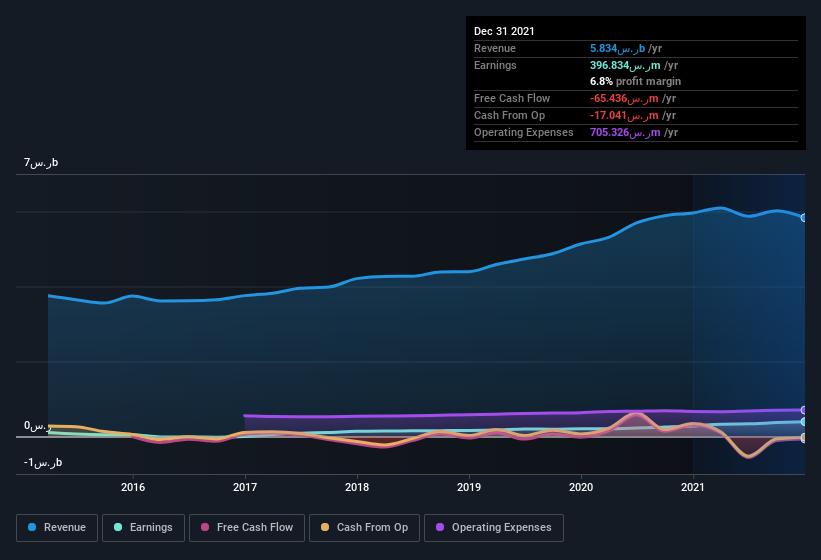
Task: Click the teal Earnings legend dot
Action: tap(118, 527)
